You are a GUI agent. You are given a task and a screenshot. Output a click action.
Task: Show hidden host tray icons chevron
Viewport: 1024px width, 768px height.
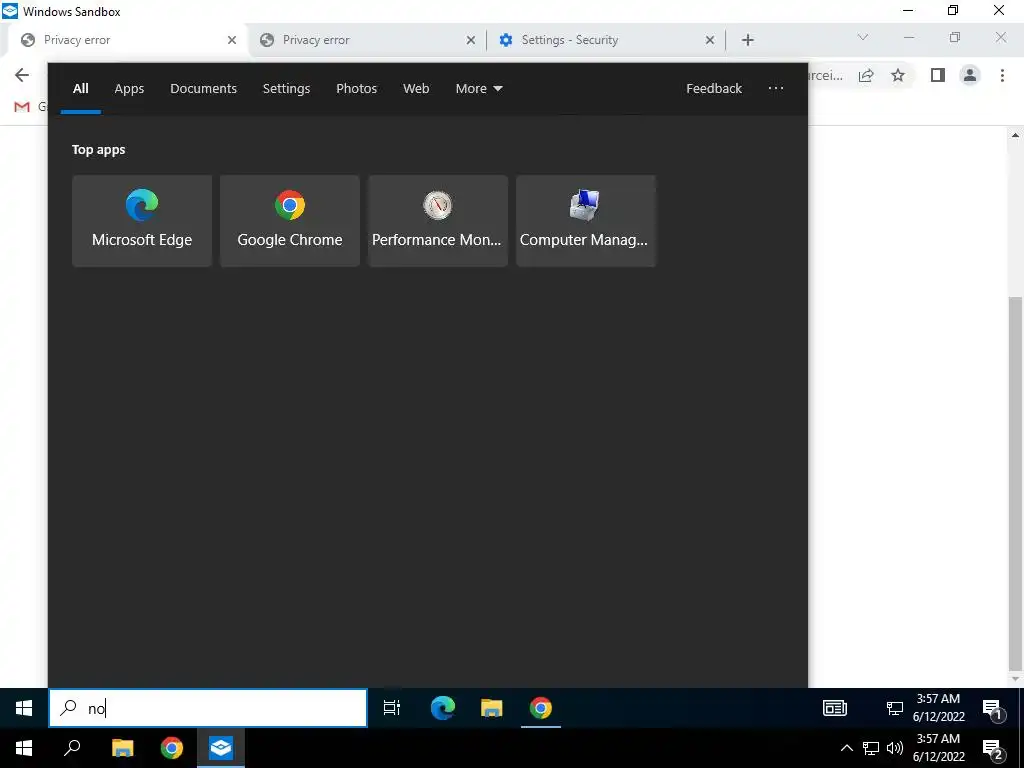(x=846, y=748)
